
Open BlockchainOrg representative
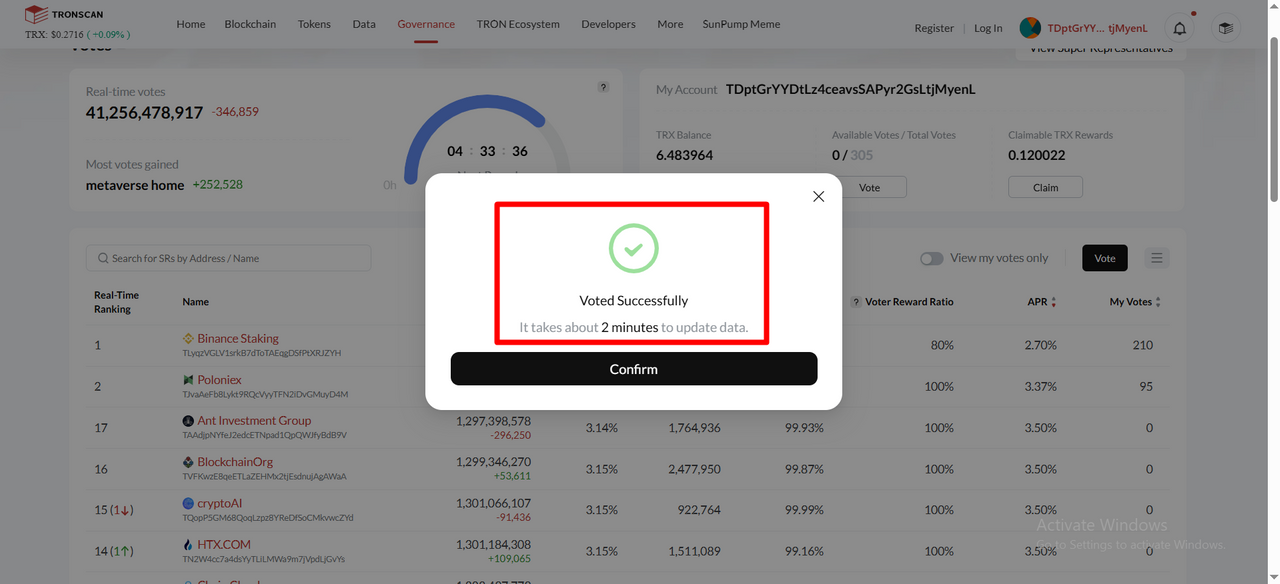235,462
